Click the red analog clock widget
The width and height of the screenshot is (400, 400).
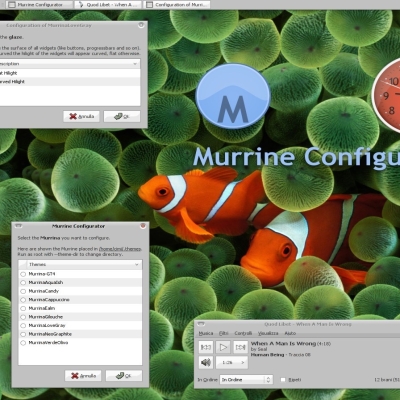tap(386, 95)
